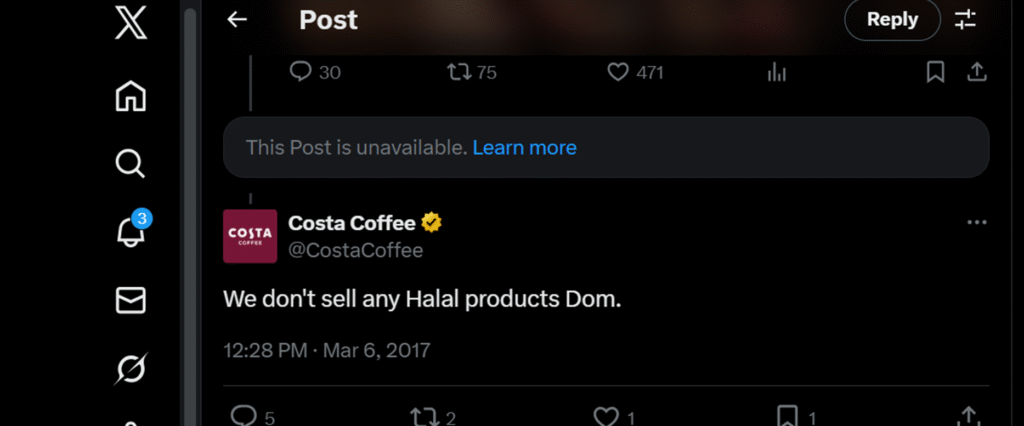Click Costa Coffee profile avatar
This screenshot has height=426, width=1024.
pyautogui.click(x=250, y=236)
